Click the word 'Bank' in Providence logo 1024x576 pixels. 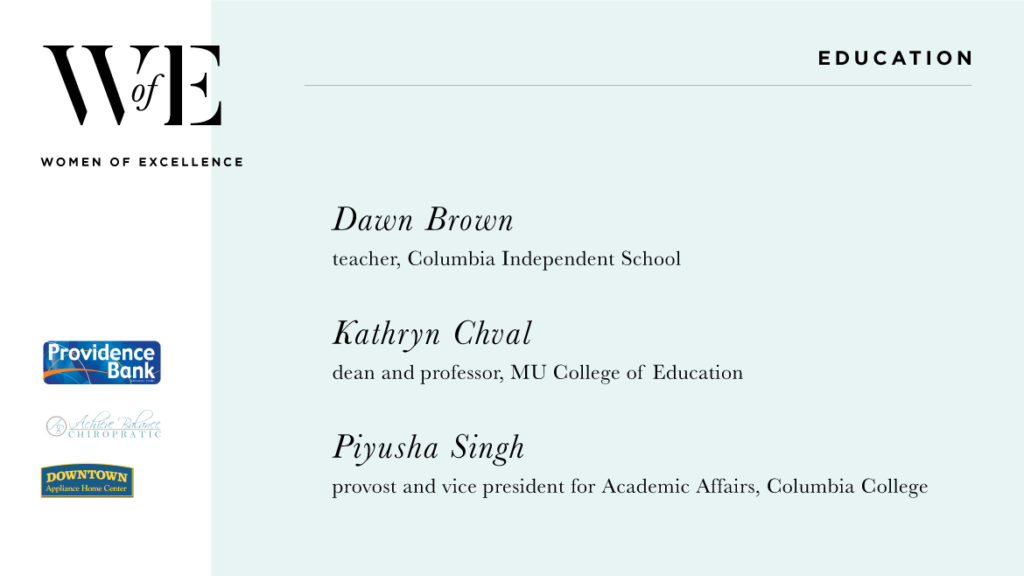coord(132,371)
